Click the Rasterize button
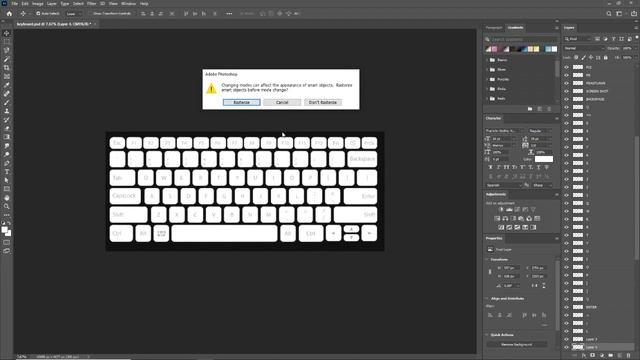The width and height of the screenshot is (640, 360). [242, 102]
